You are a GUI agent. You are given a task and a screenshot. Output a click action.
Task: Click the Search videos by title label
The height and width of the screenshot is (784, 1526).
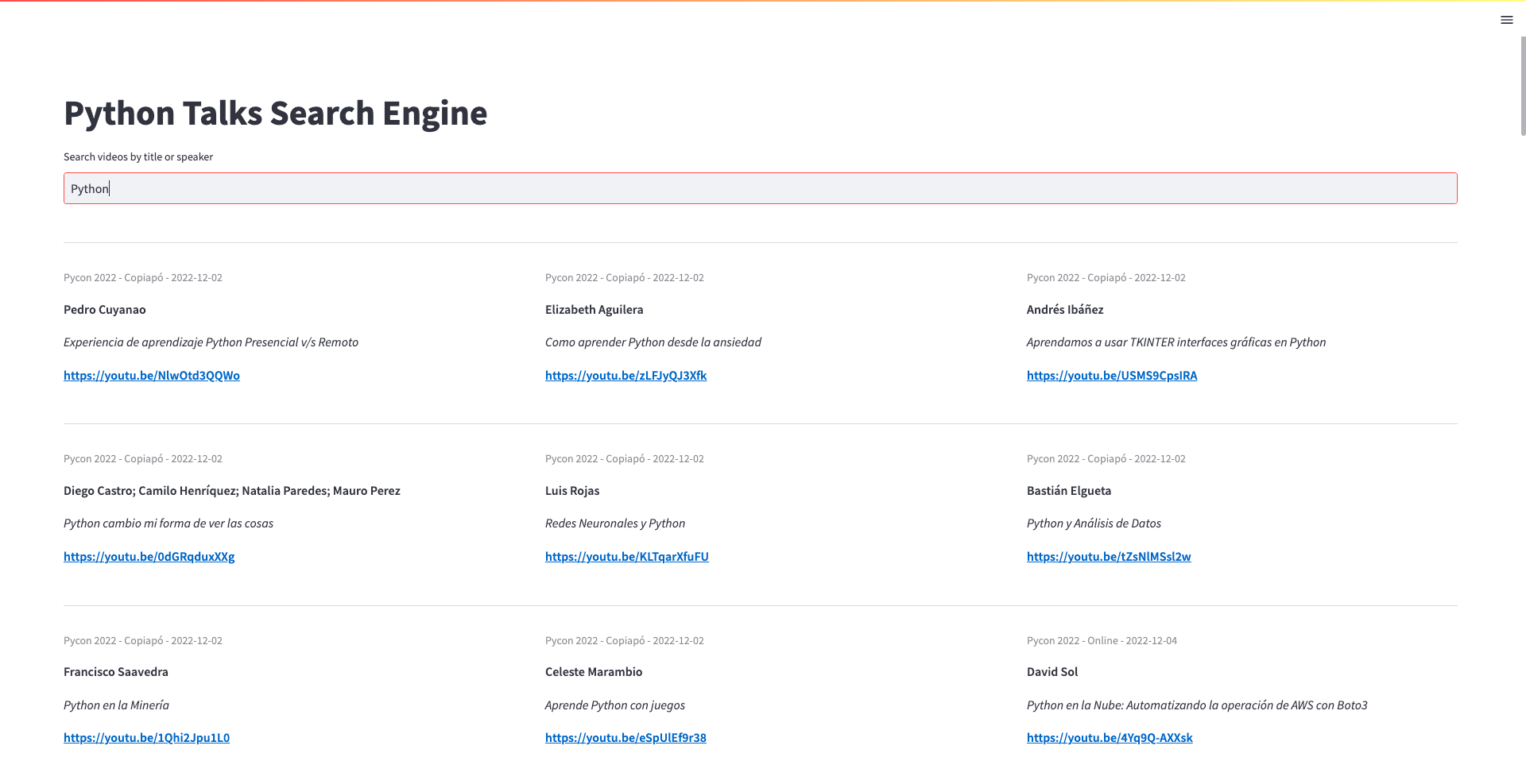(x=138, y=157)
